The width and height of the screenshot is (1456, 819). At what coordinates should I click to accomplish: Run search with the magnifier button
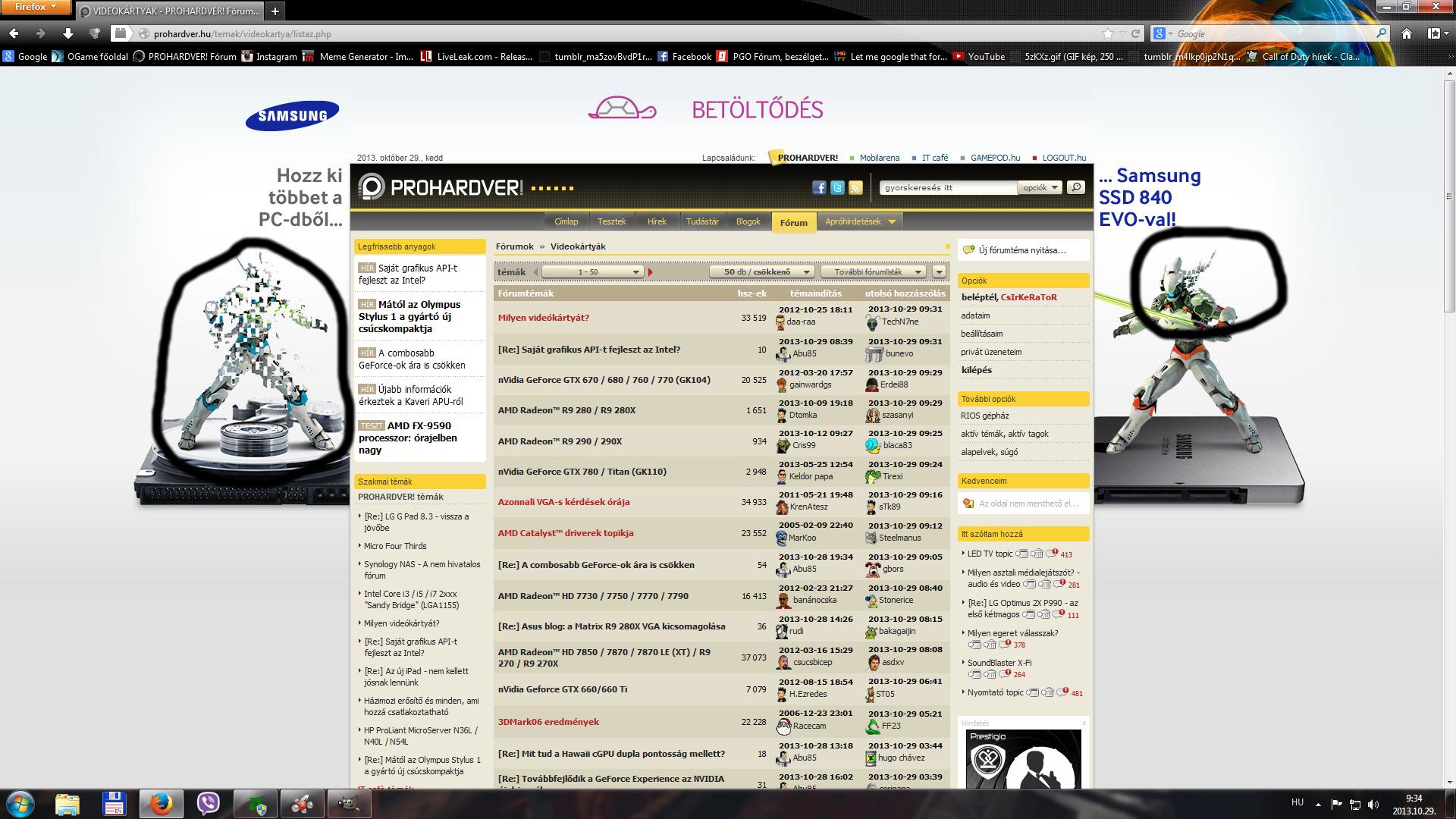pyautogui.click(x=1075, y=187)
